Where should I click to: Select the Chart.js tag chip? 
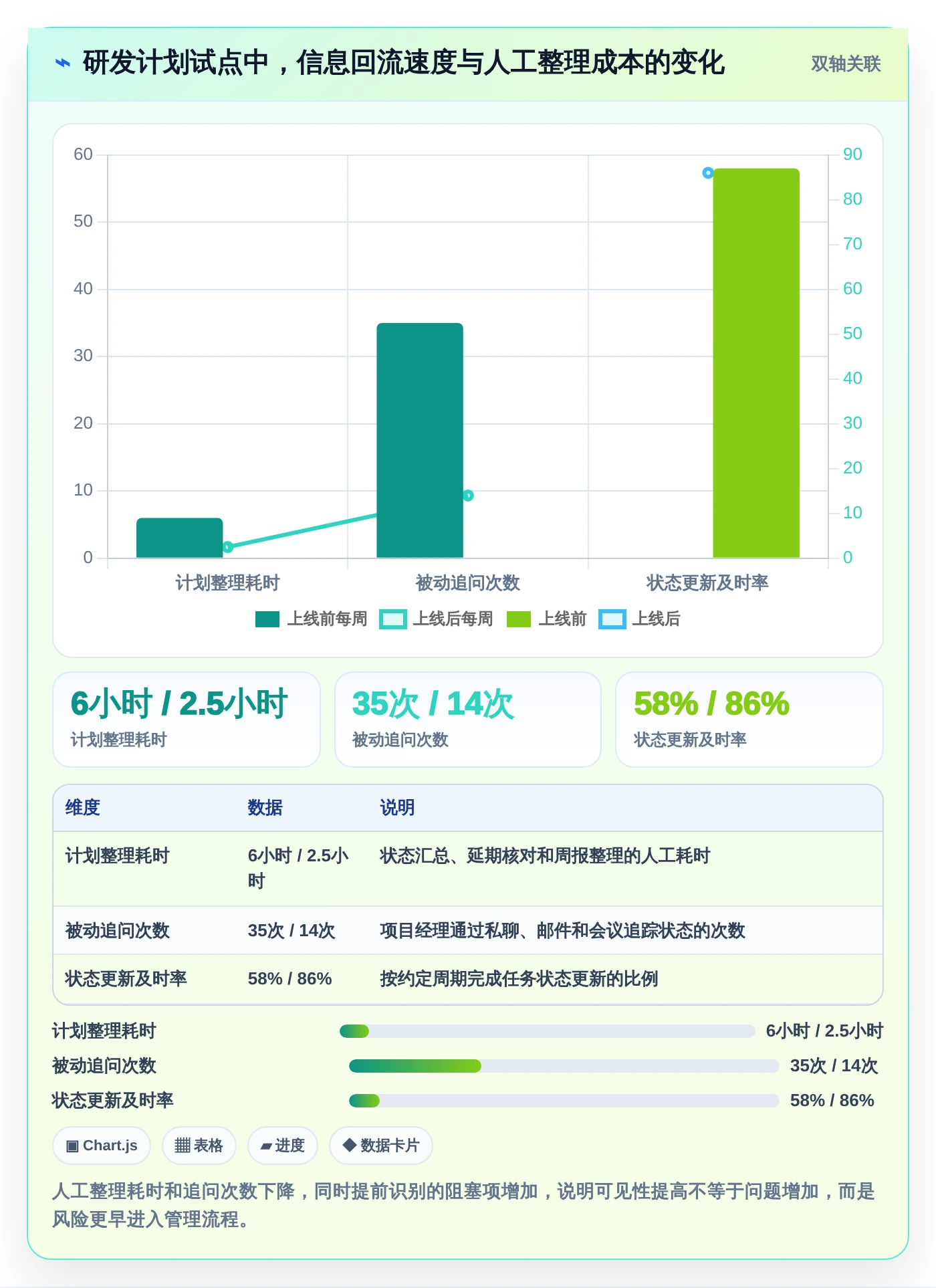[102, 1146]
